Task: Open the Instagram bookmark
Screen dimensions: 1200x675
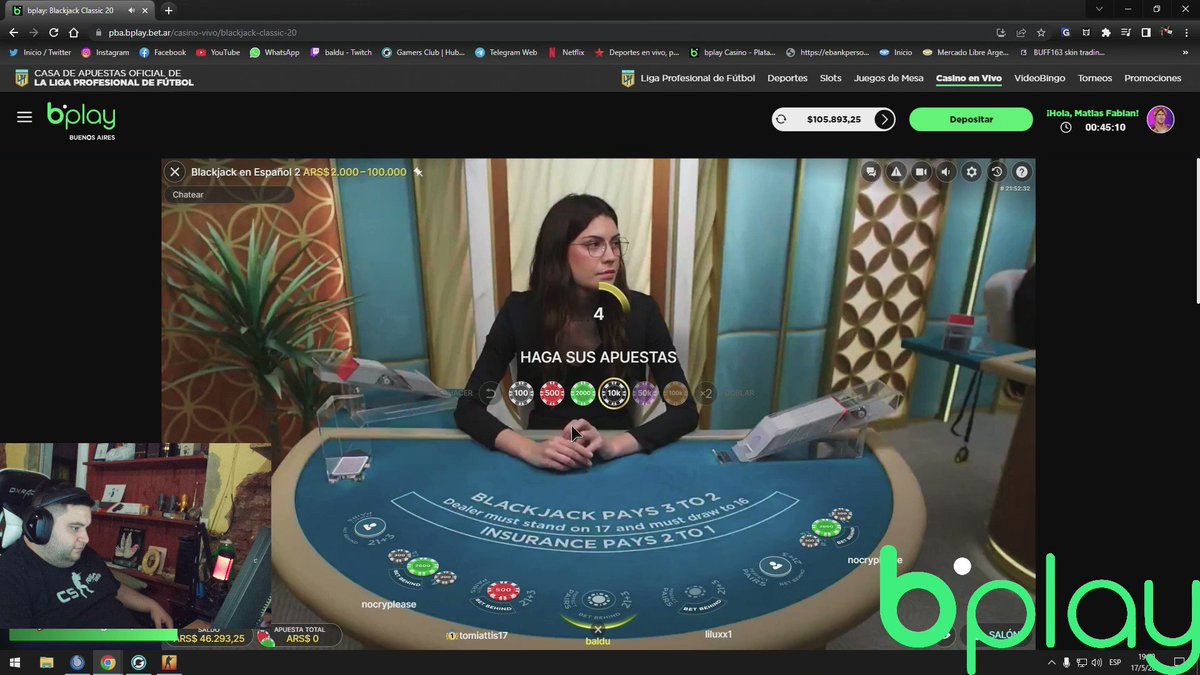Action: coord(105,52)
